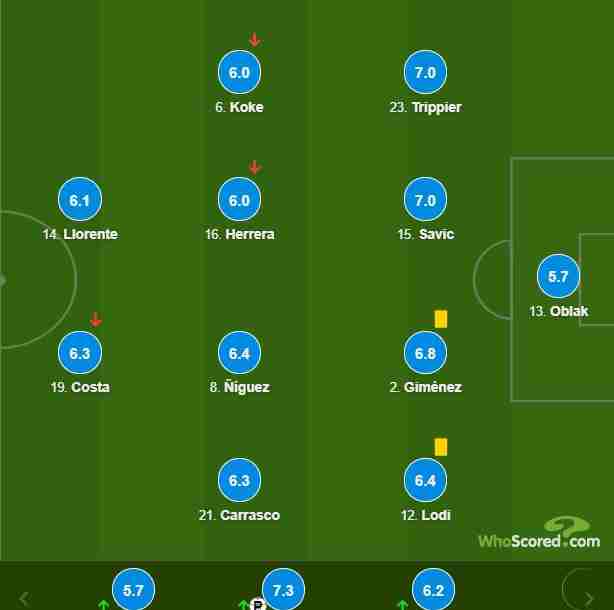Click Trippier's 7.0 rating circle
Screen dimensions: 614x610
click(x=425, y=72)
